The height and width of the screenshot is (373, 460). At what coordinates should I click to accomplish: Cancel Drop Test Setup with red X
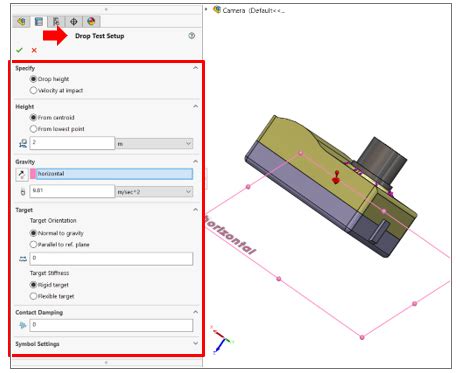[x=34, y=50]
